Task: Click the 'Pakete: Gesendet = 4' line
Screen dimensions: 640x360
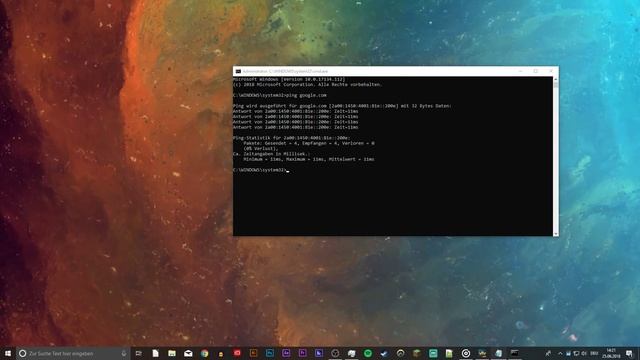Action: coord(309,143)
